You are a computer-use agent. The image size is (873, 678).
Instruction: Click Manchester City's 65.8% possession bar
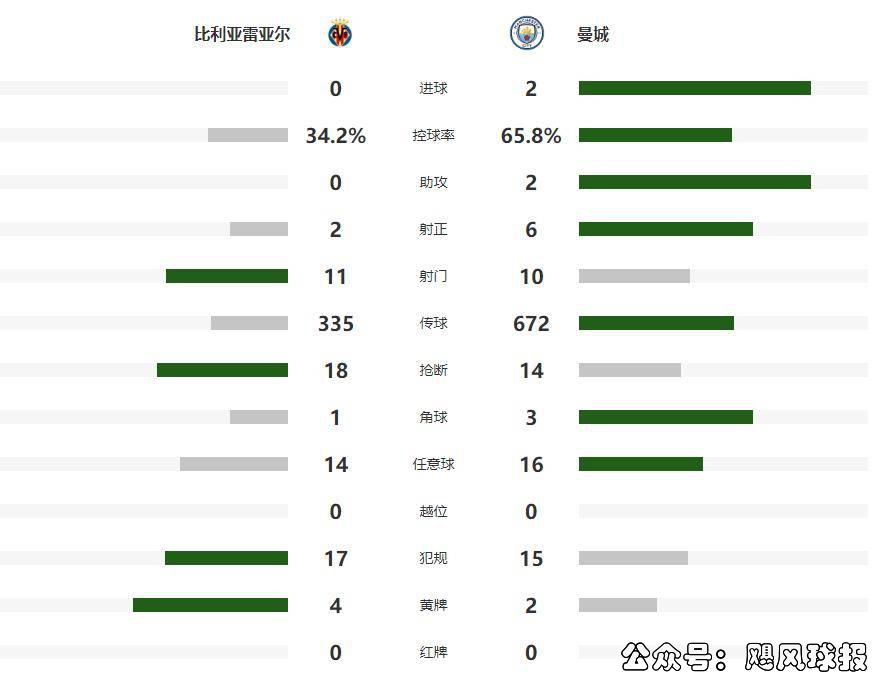655,135
